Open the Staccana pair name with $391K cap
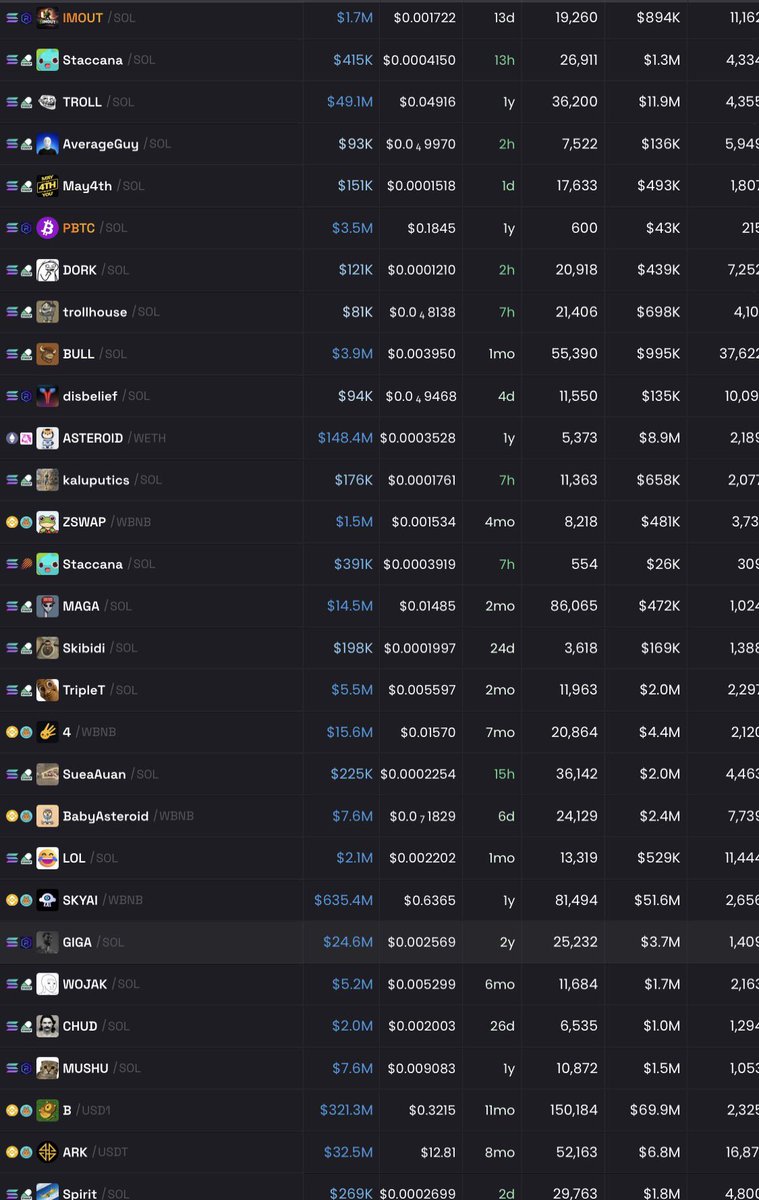The height and width of the screenshot is (1200, 759). [109, 564]
